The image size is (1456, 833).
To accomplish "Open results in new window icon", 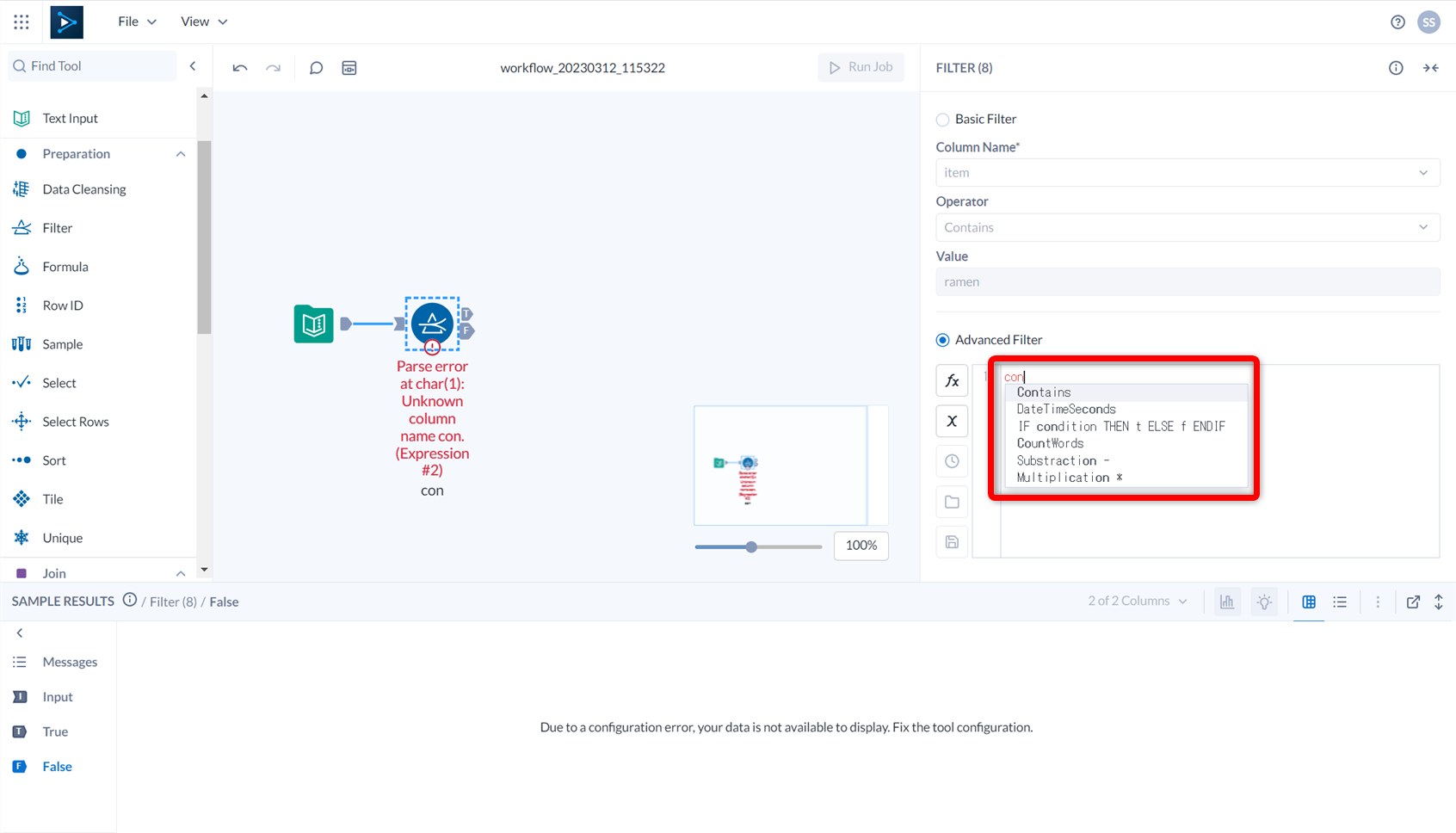I will click(x=1413, y=602).
